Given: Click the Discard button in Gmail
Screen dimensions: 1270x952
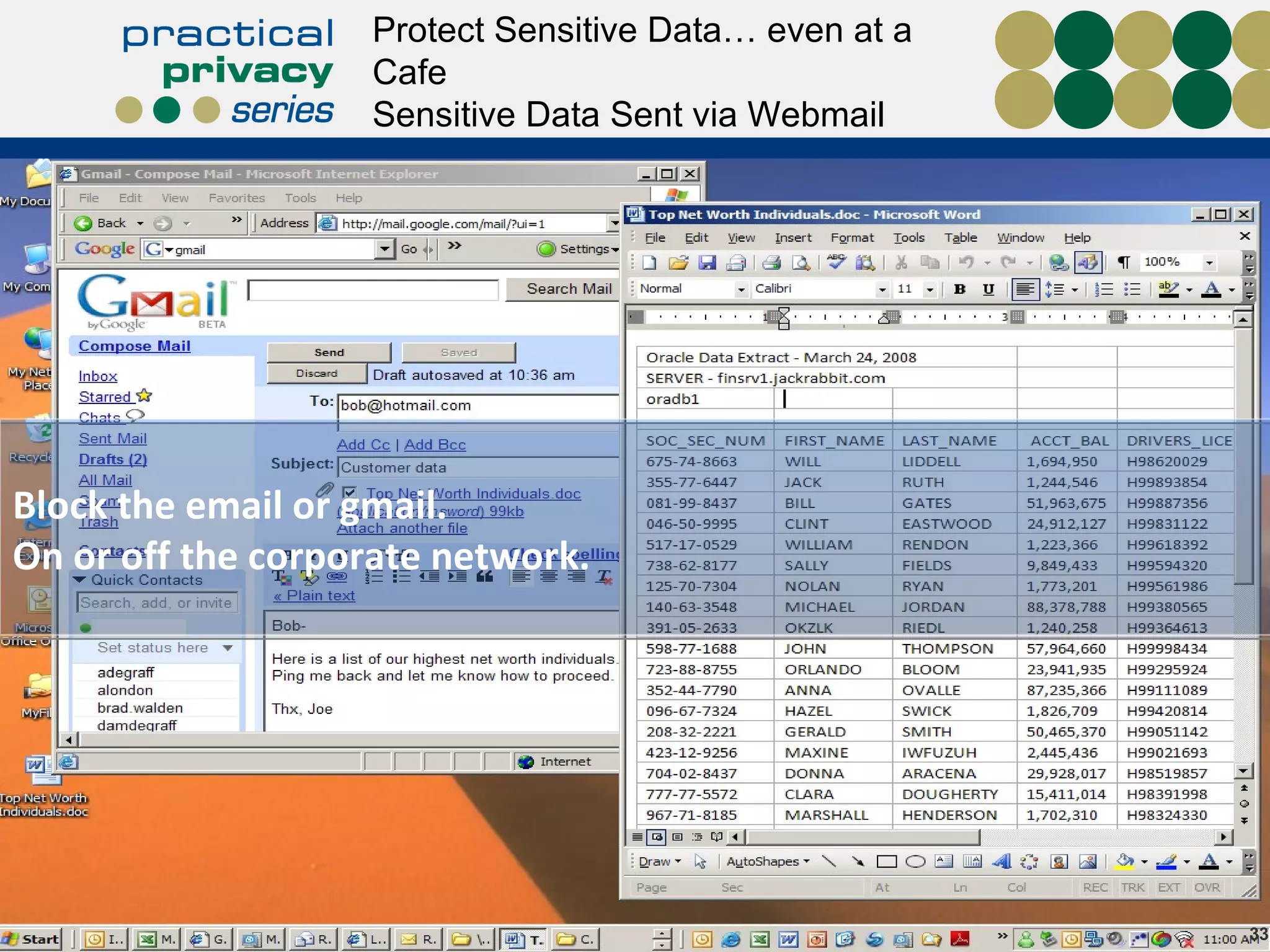Looking at the screenshot, I should (x=316, y=373).
